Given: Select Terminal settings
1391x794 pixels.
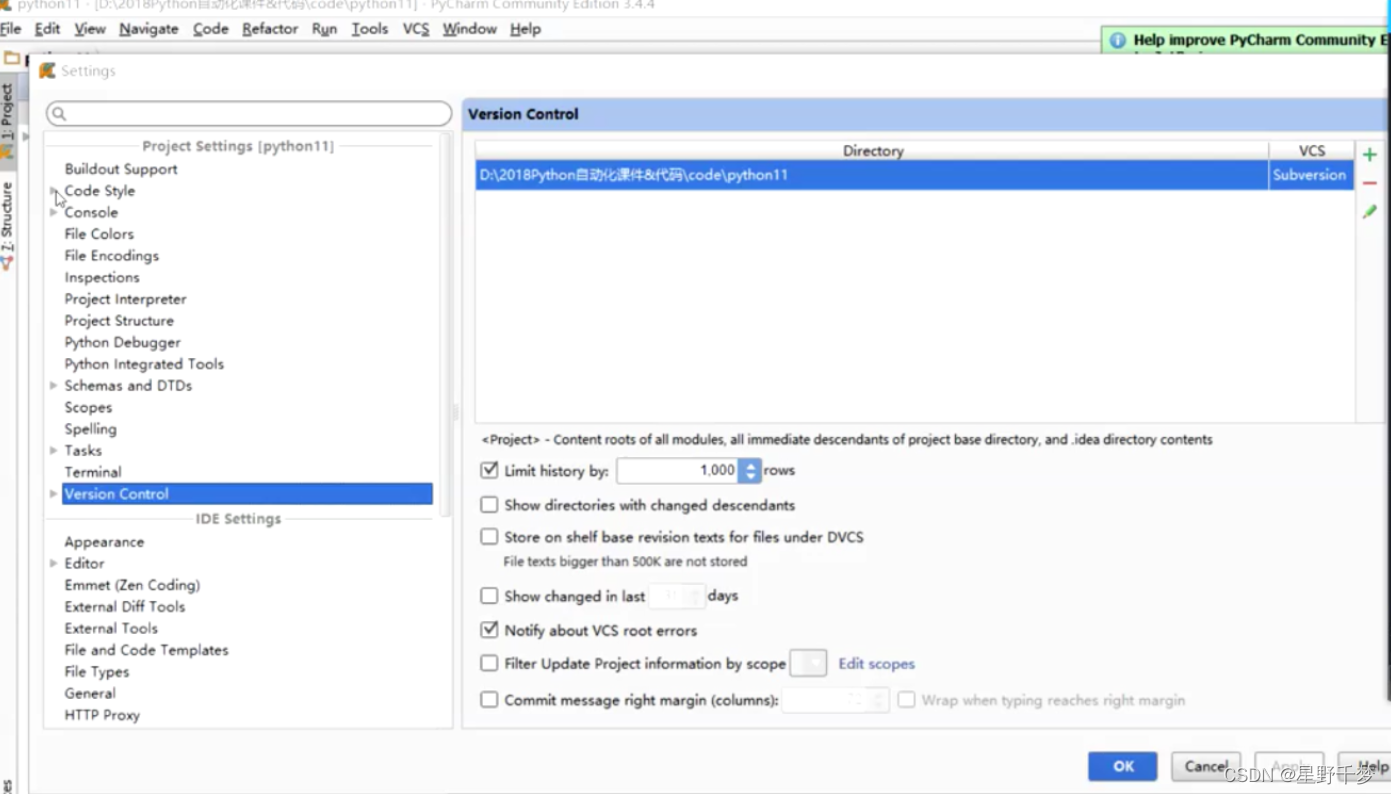Looking at the screenshot, I should [x=93, y=472].
